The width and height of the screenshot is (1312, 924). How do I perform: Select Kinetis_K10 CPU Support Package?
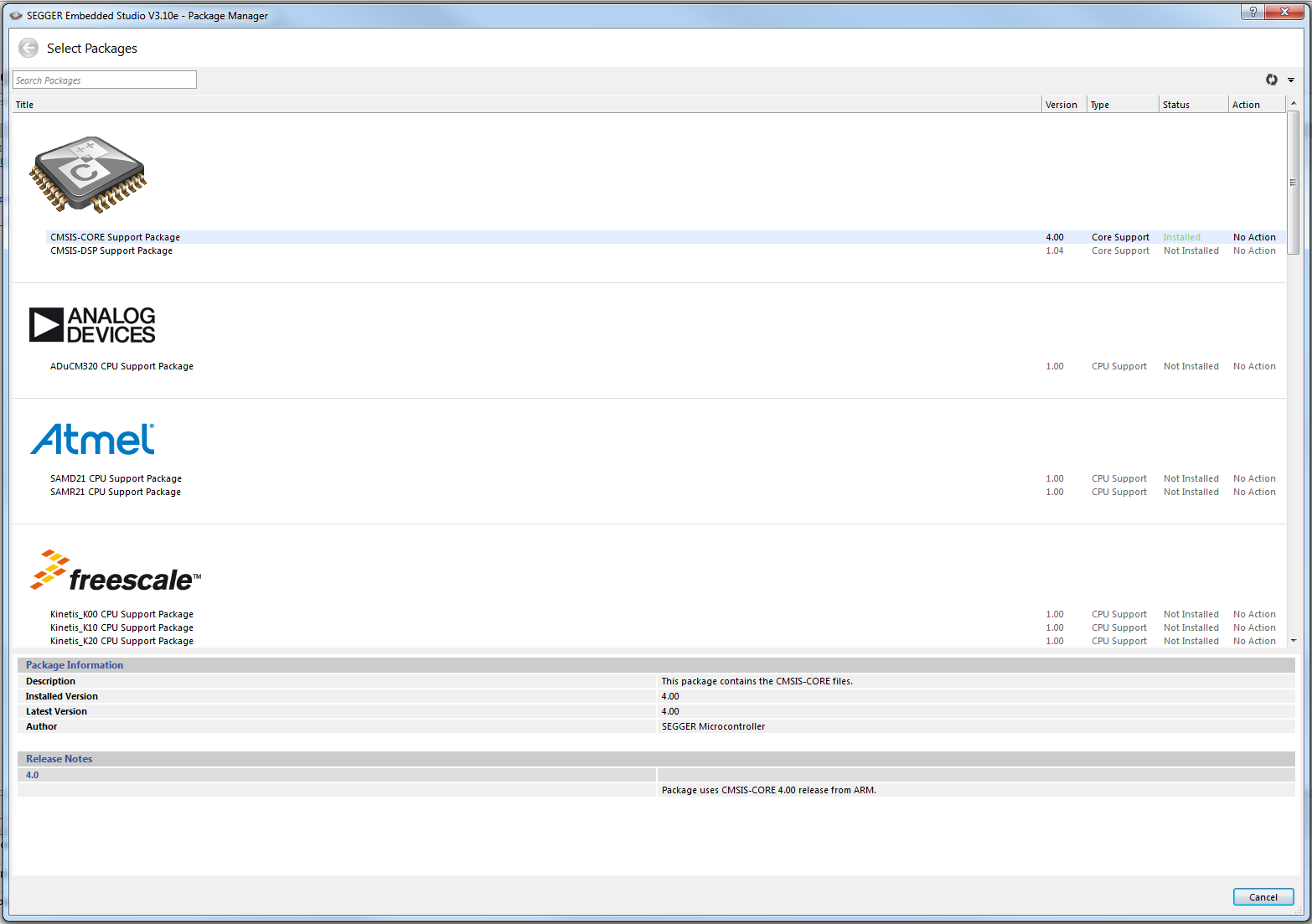coord(665,627)
